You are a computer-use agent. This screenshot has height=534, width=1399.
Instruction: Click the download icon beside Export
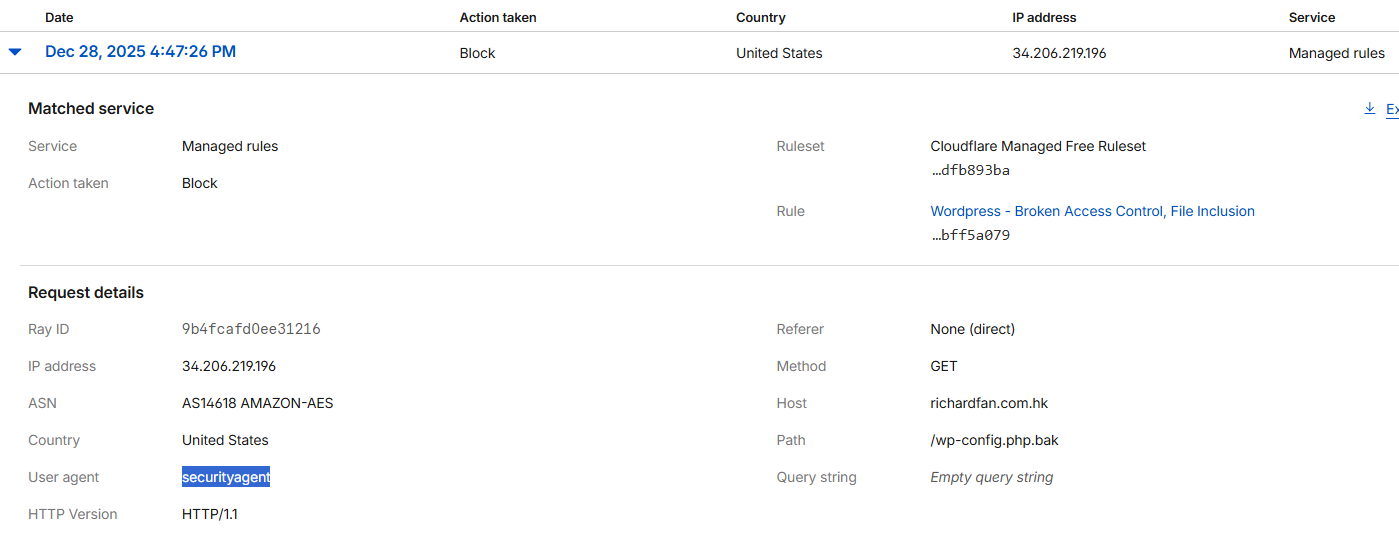(x=1369, y=109)
